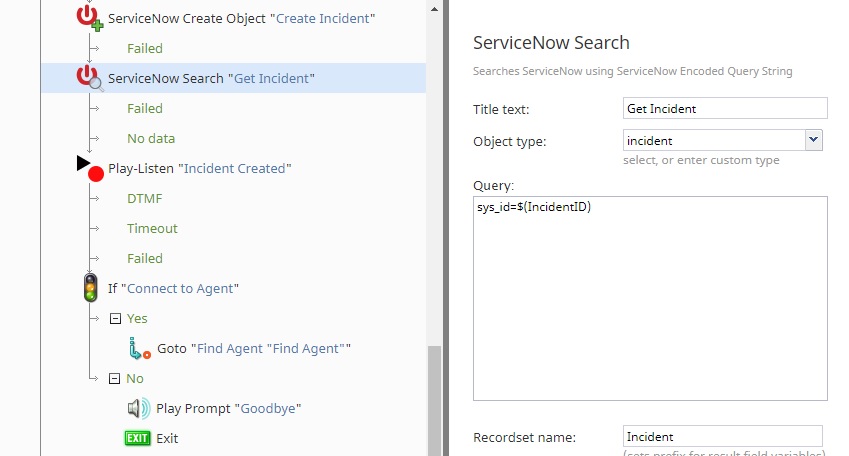The image size is (849, 456).
Task: Click the scroll up arrow of scenario list
Action: tap(434, 9)
